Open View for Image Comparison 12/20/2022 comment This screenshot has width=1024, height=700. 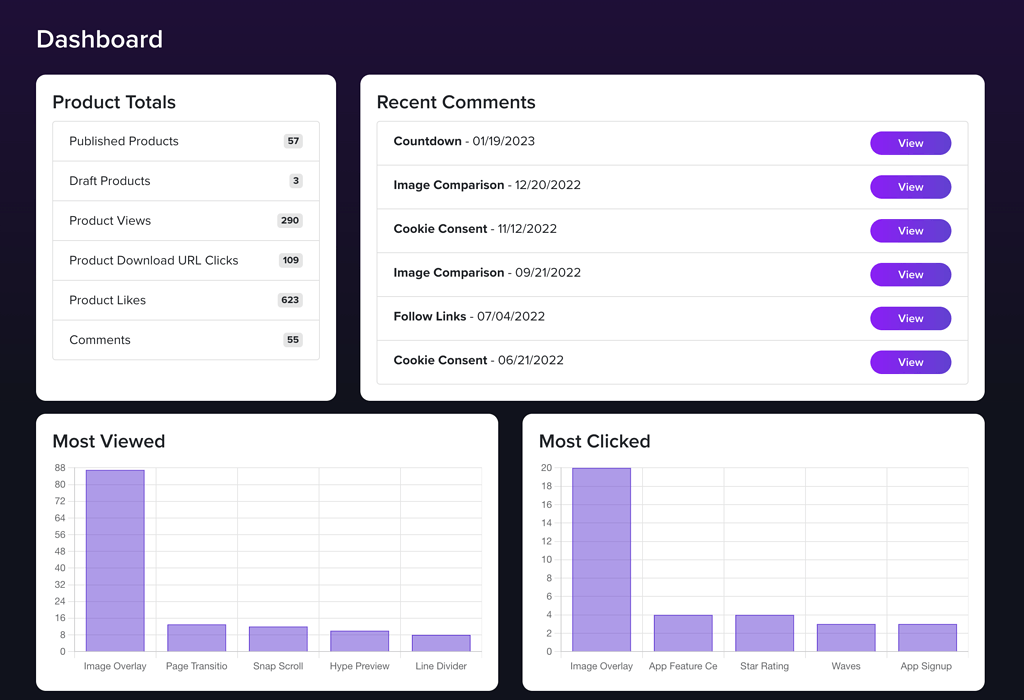[x=910, y=187]
